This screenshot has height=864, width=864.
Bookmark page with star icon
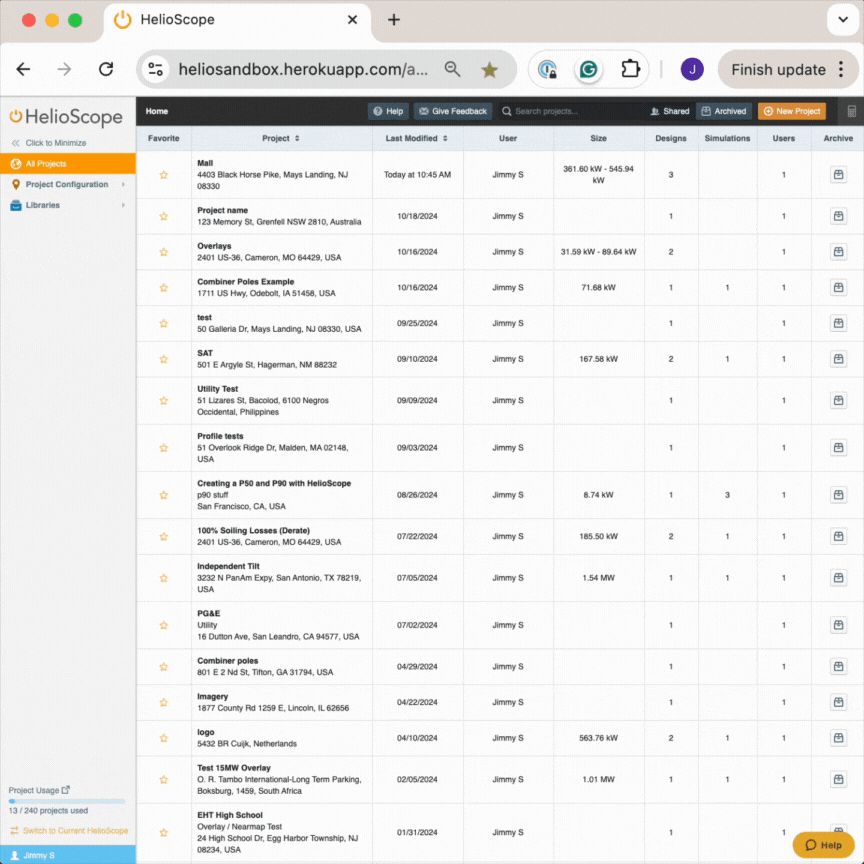click(489, 69)
